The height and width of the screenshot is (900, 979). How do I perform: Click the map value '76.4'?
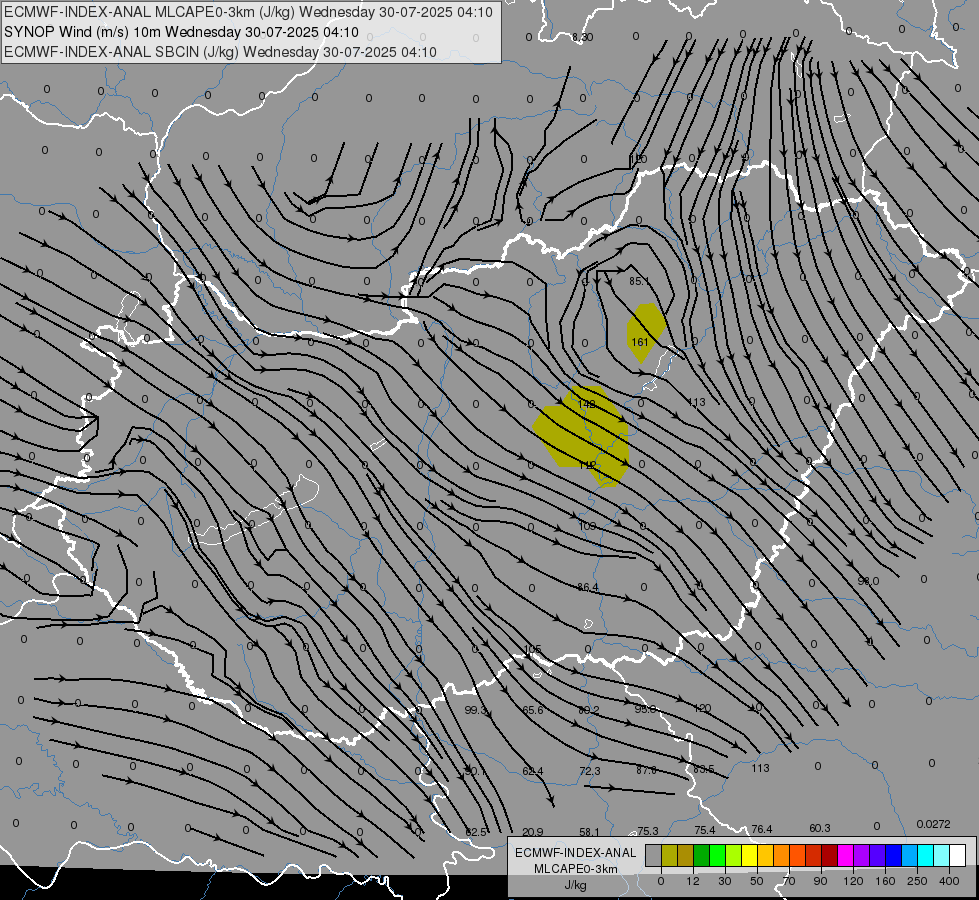click(x=762, y=829)
